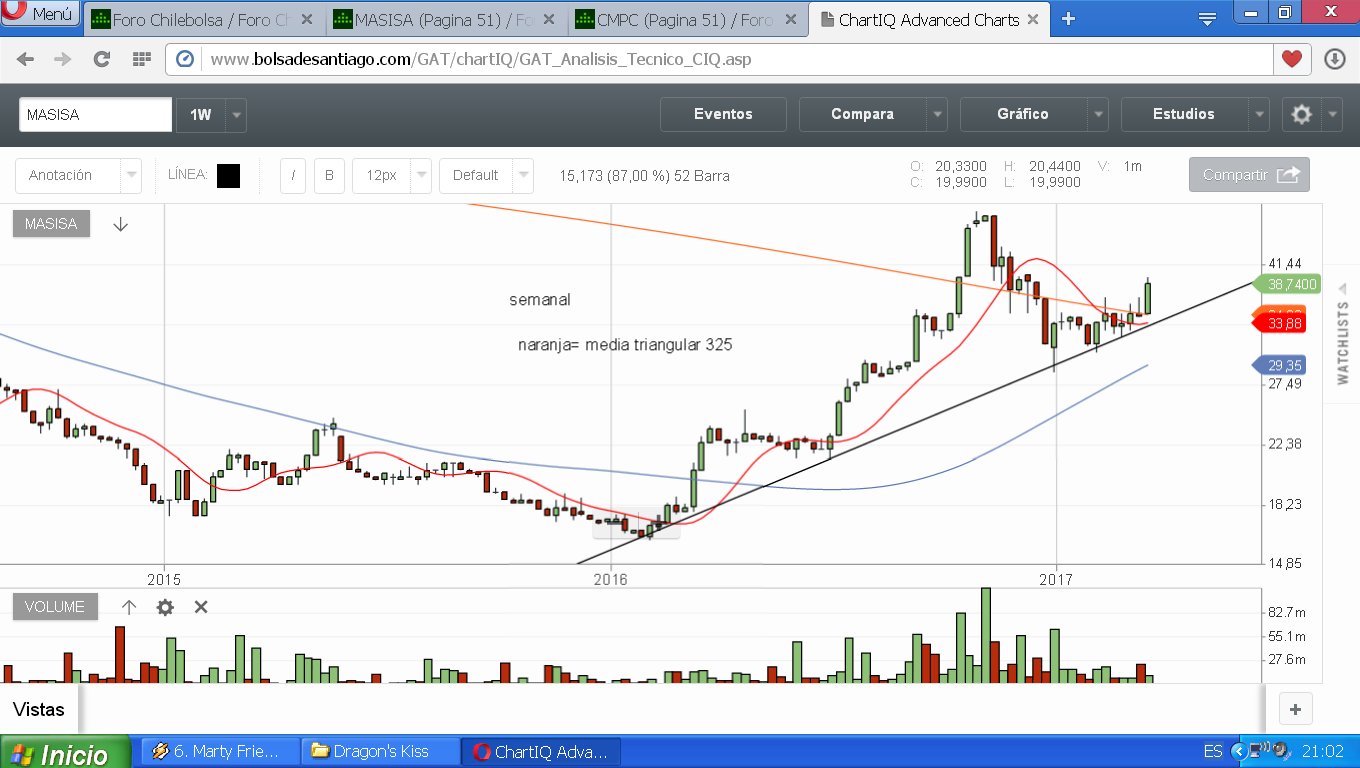Show hidden system tray icons

[x=1239, y=751]
